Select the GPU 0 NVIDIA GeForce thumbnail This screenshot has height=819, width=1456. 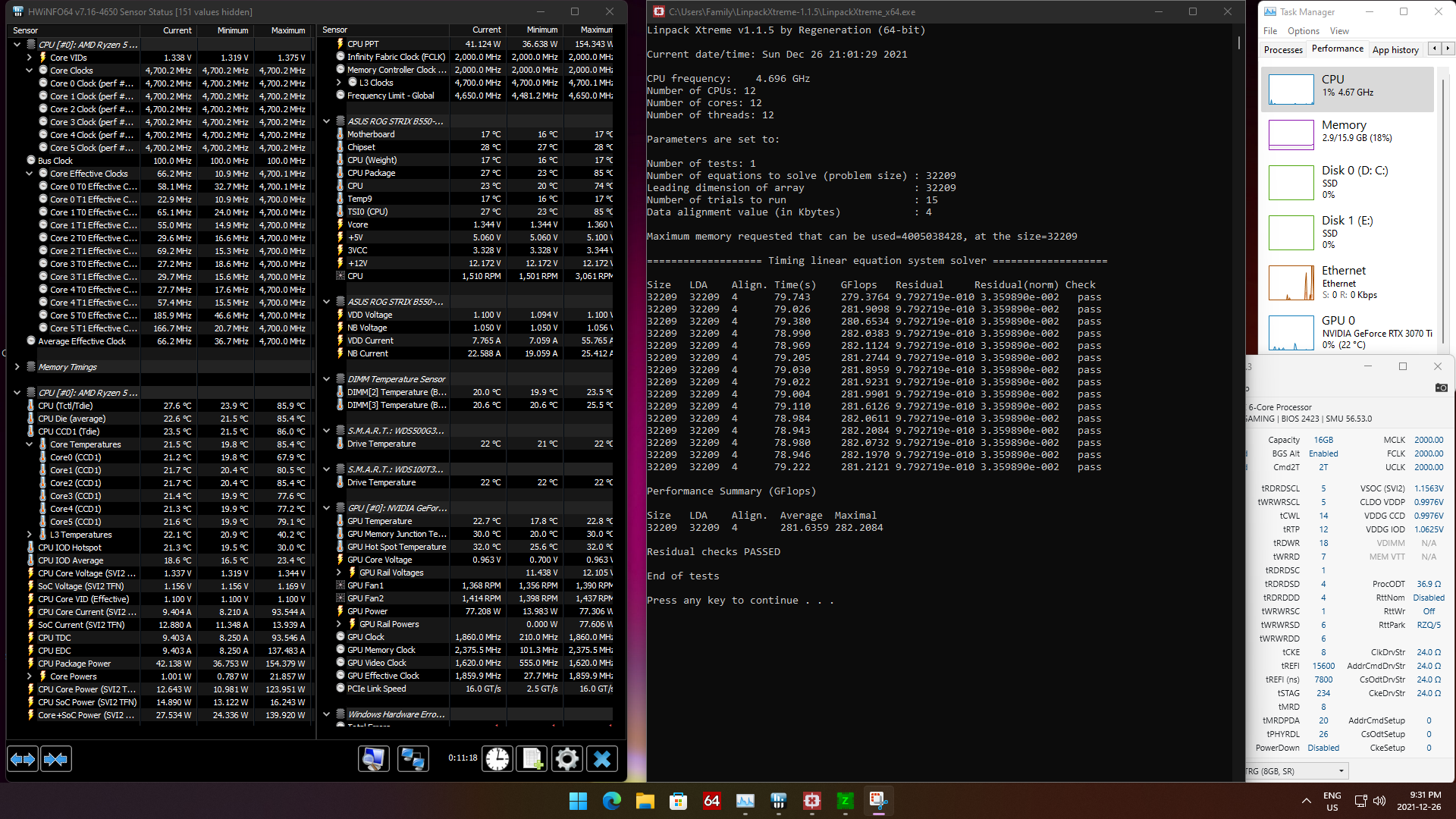click(x=1291, y=333)
